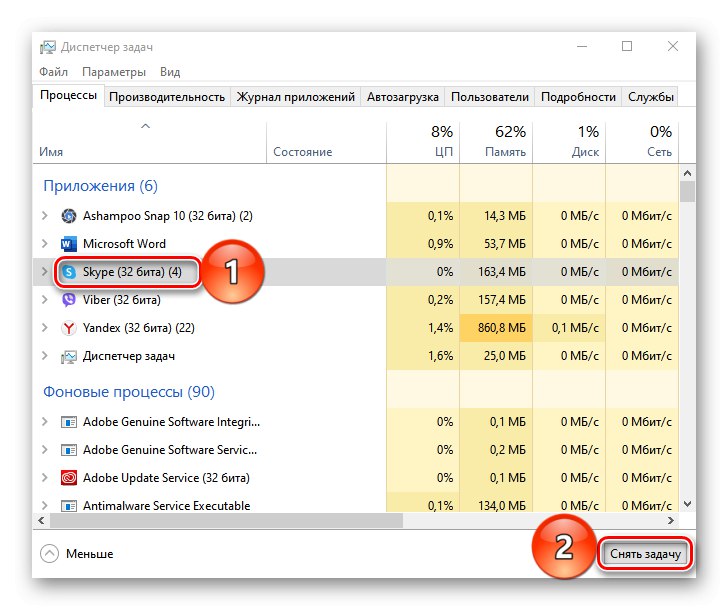Click the Приложения (6) group heading
This screenshot has width=728, height=610.
point(100,186)
